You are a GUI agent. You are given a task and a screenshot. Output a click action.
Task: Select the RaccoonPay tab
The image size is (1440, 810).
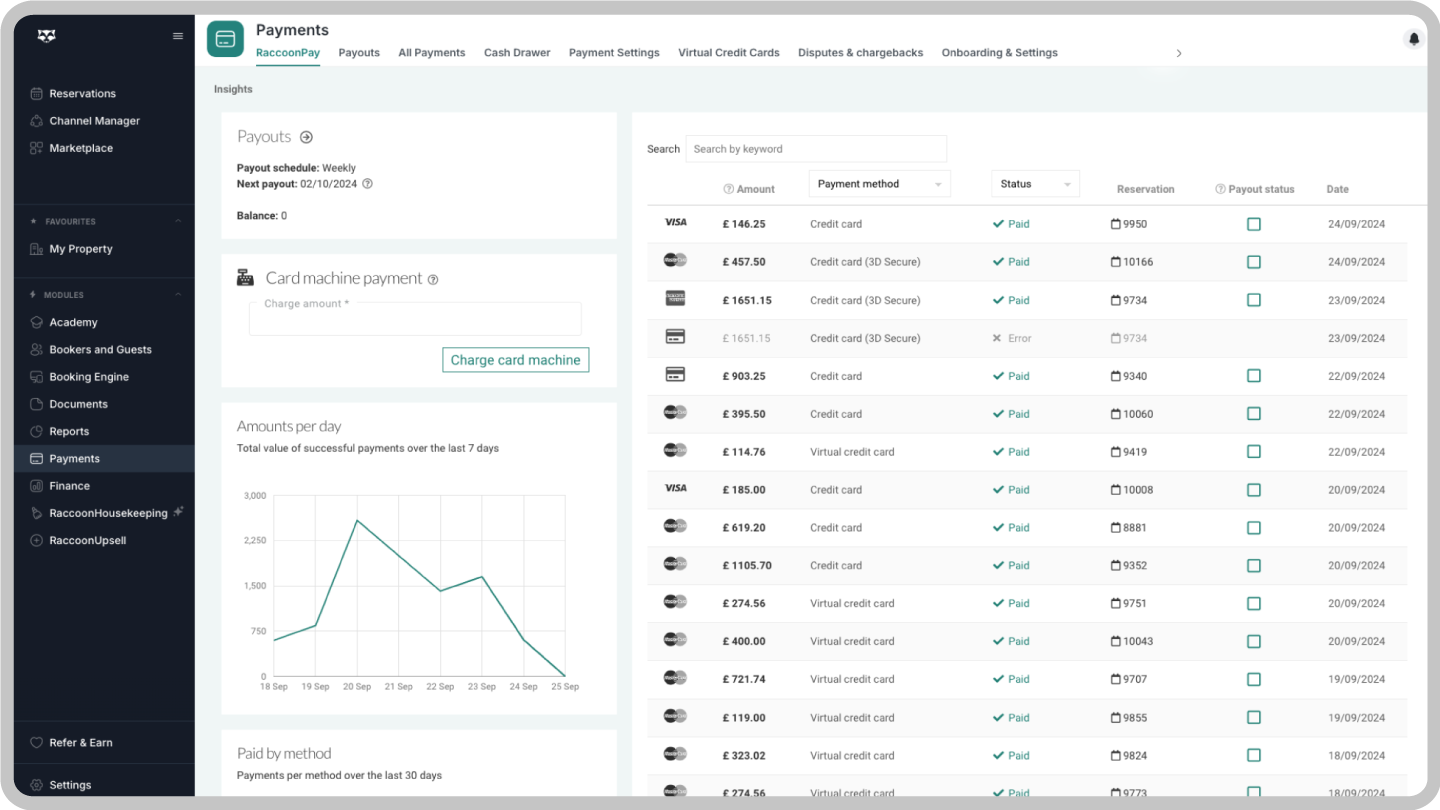click(288, 53)
